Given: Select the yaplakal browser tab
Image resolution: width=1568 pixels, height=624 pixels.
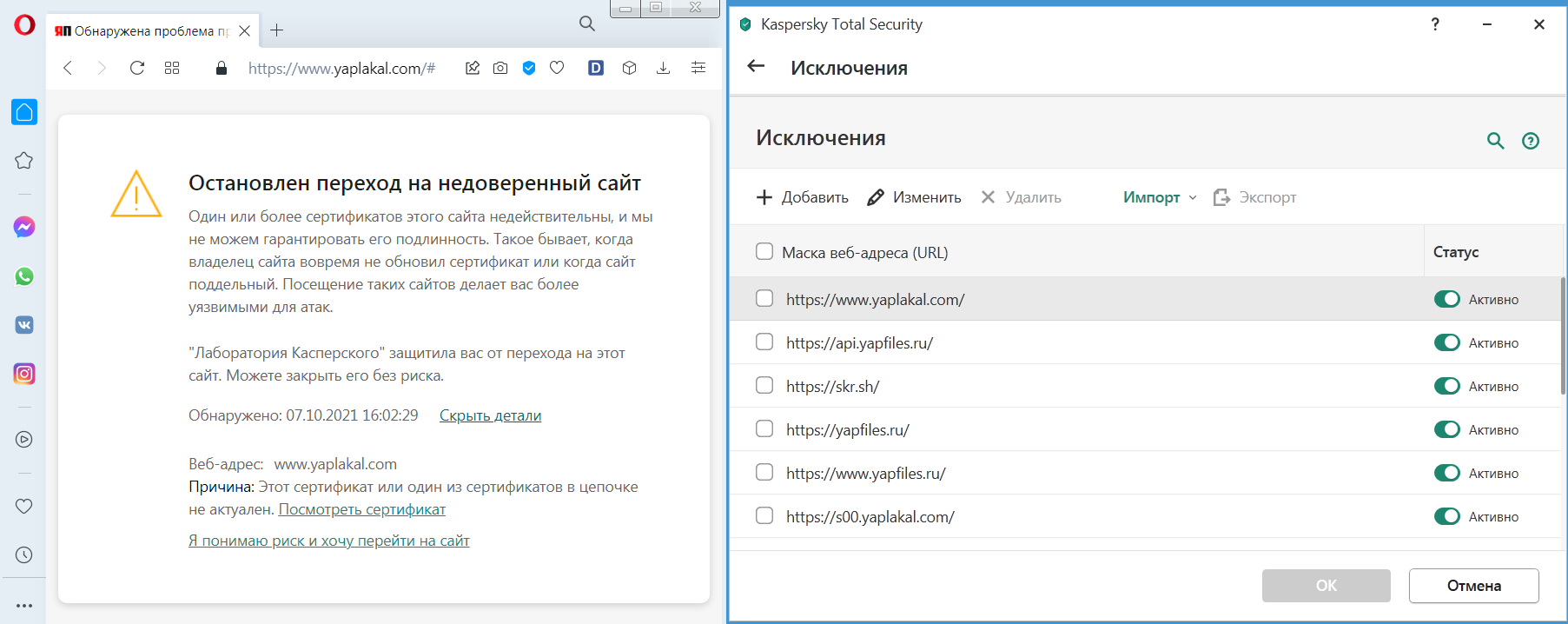Looking at the screenshot, I should (143, 31).
